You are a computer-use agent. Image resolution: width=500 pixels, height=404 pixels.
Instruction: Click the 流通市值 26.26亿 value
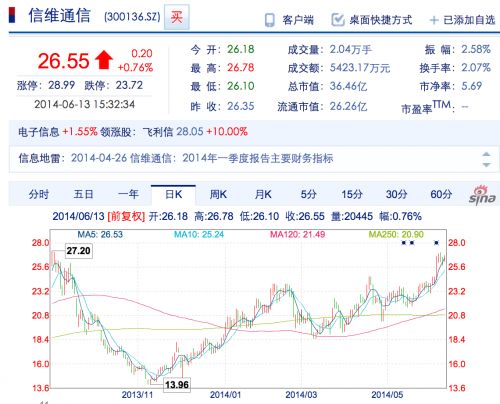click(348, 107)
